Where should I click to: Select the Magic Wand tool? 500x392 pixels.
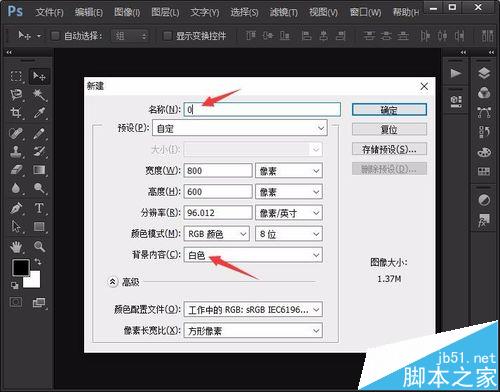(39, 95)
